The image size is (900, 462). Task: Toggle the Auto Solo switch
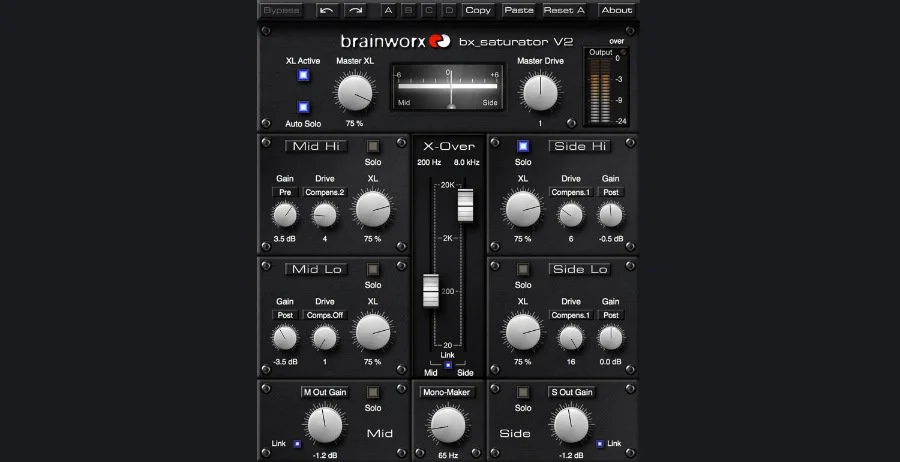click(x=303, y=107)
